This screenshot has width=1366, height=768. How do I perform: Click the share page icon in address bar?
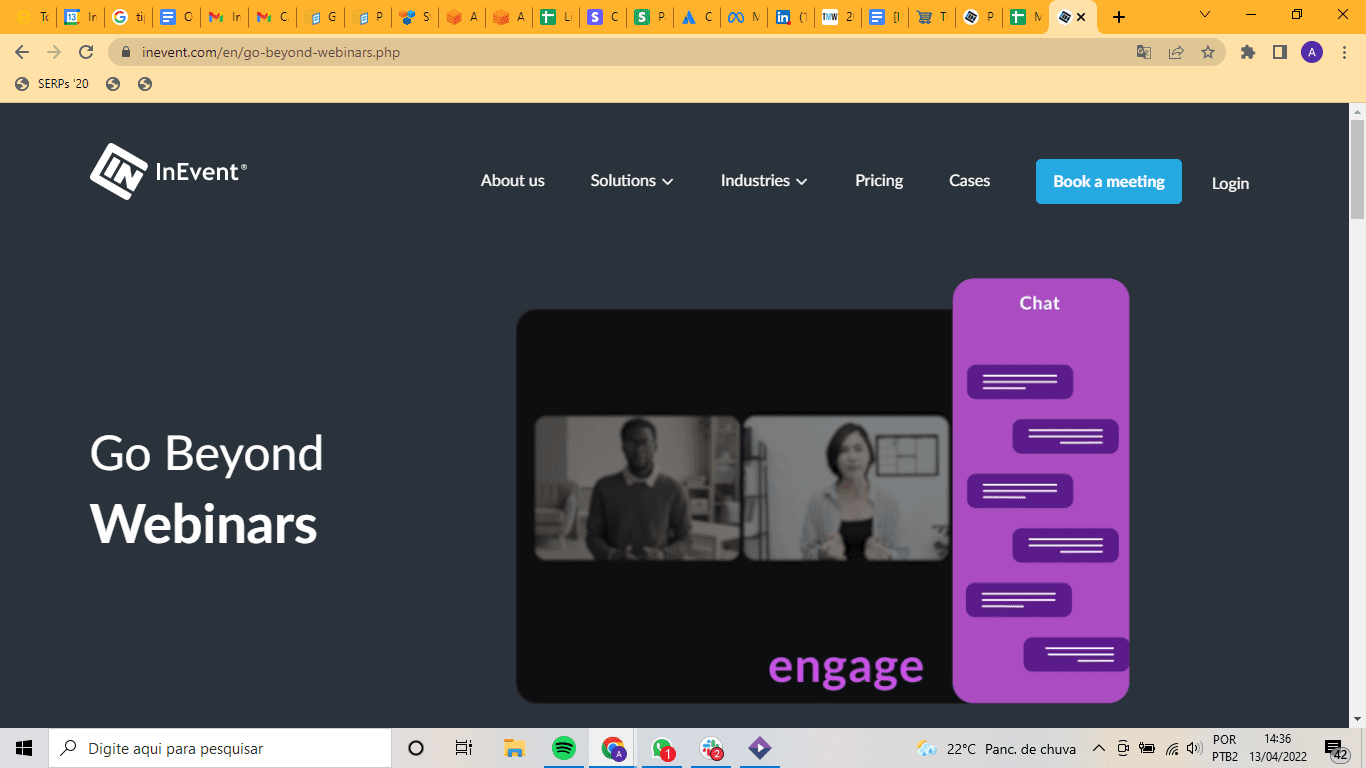click(x=1176, y=52)
